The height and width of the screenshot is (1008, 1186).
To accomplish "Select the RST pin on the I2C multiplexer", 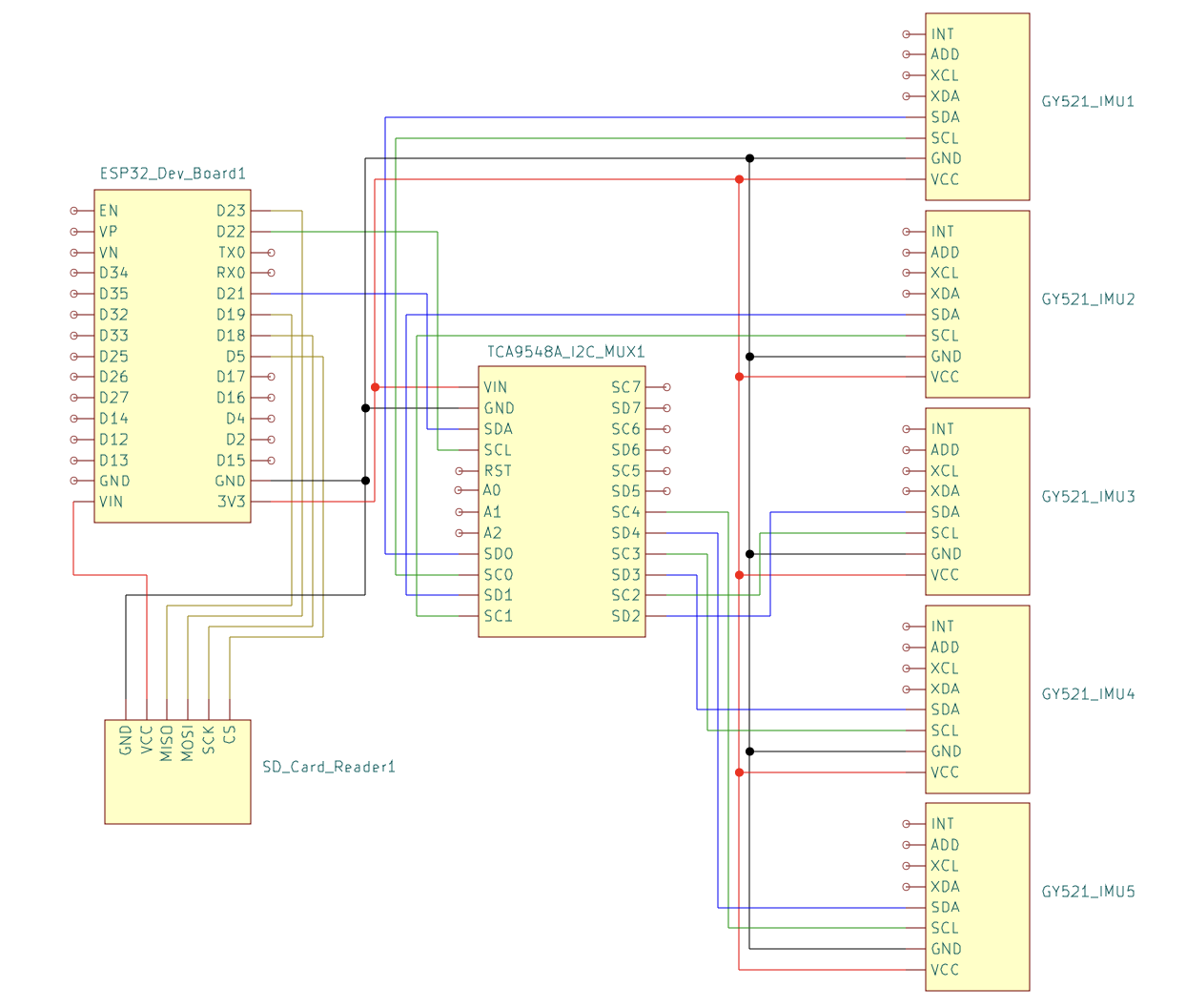I will 497,471.
